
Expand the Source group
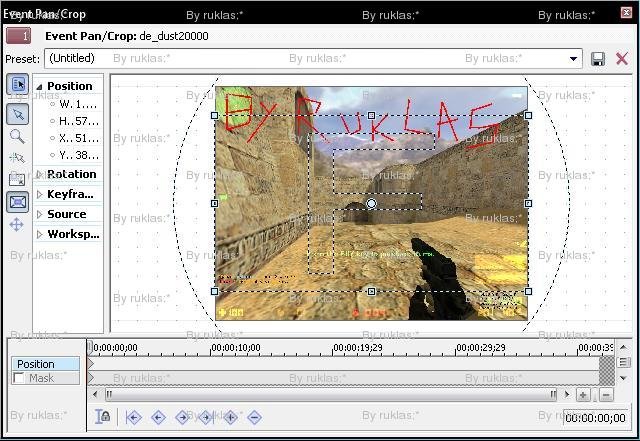pyautogui.click(x=39, y=214)
